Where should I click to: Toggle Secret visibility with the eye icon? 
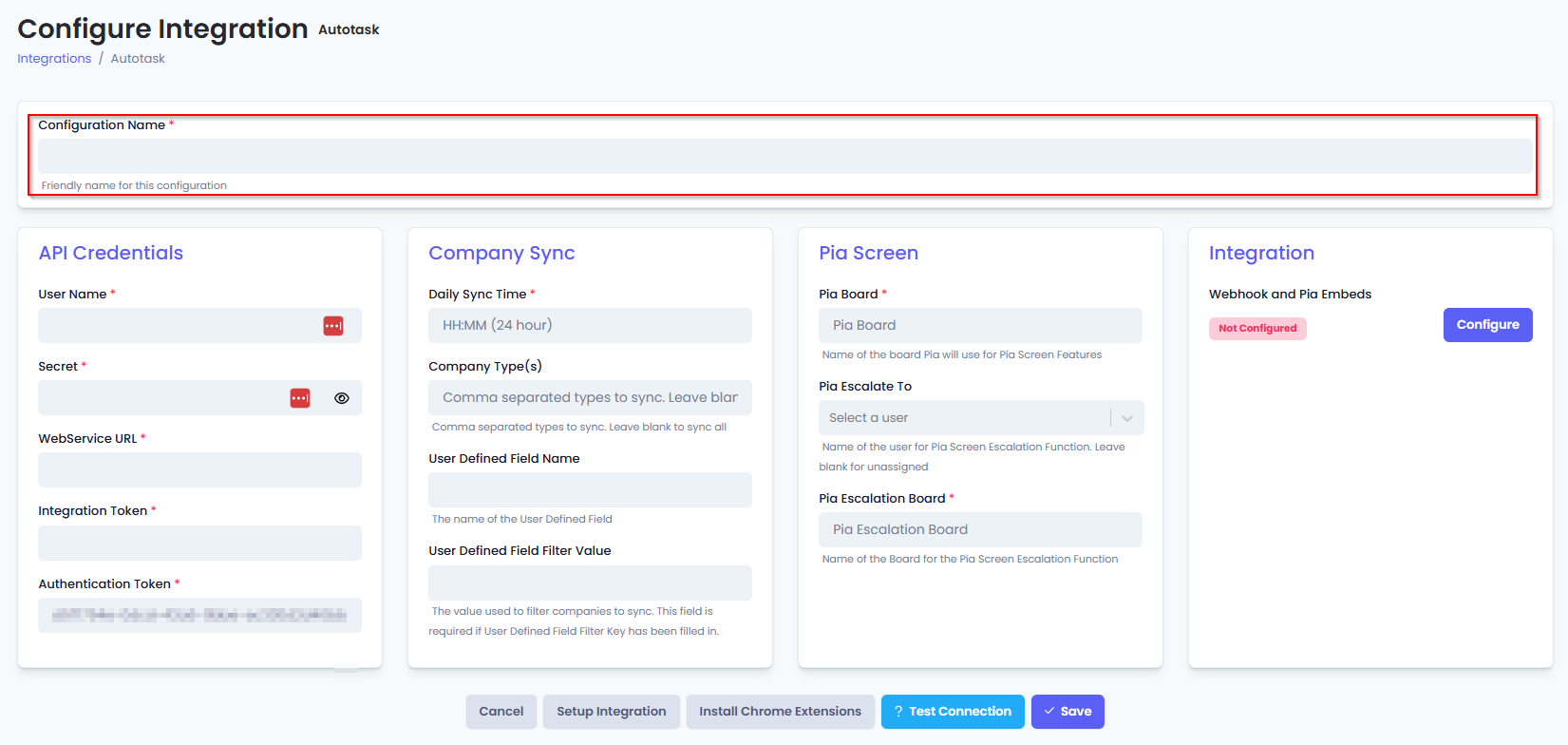coord(342,398)
